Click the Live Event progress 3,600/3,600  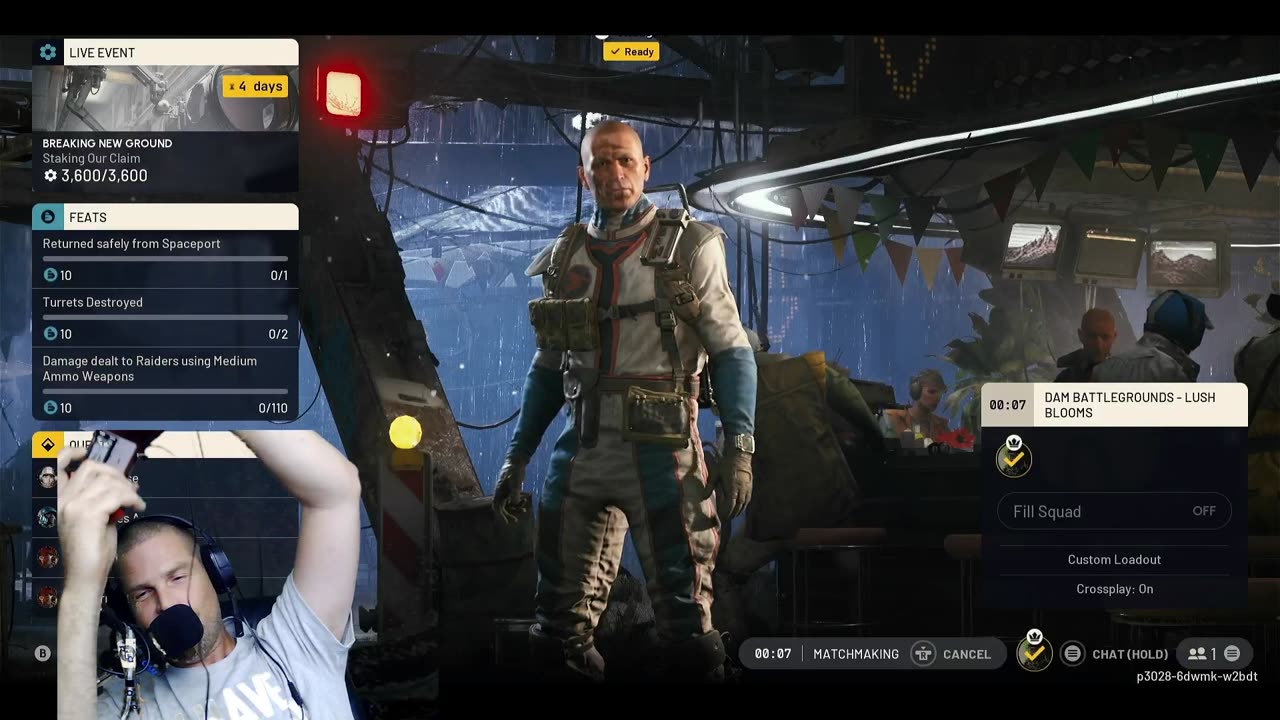[104, 176]
